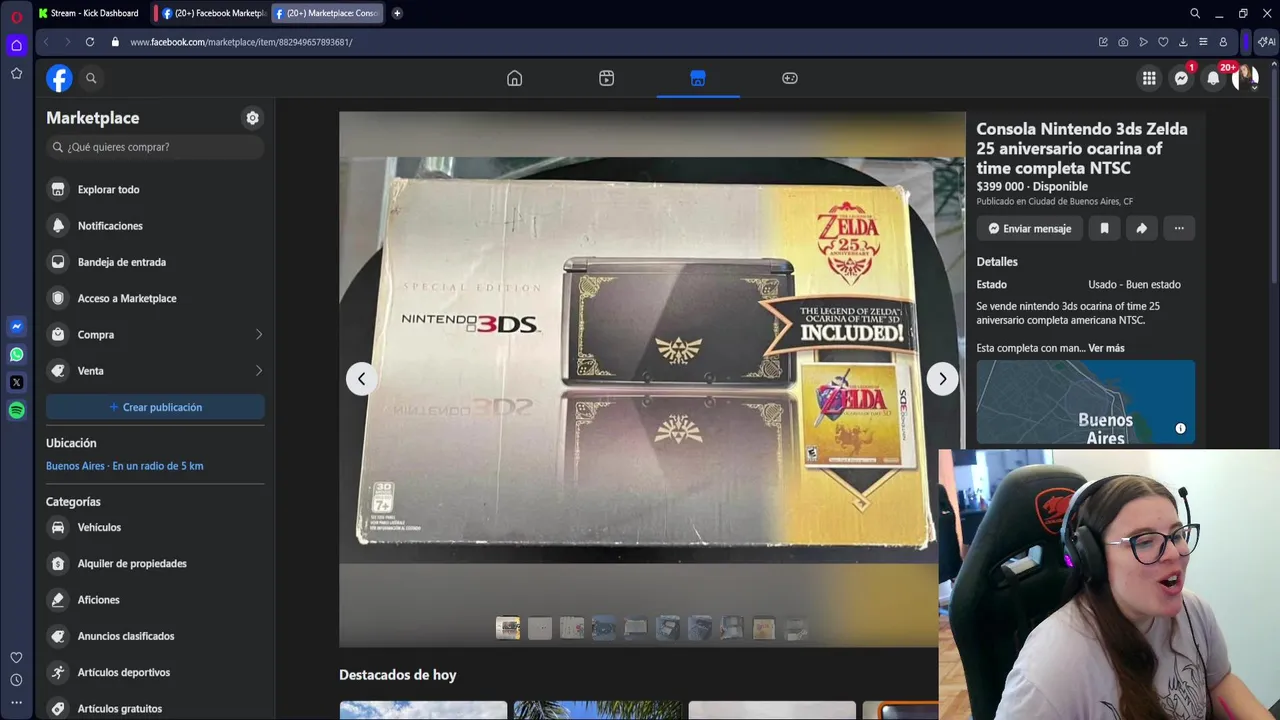Image resolution: width=1280 pixels, height=720 pixels.
Task: Show next listing photo
Action: pos(942,379)
